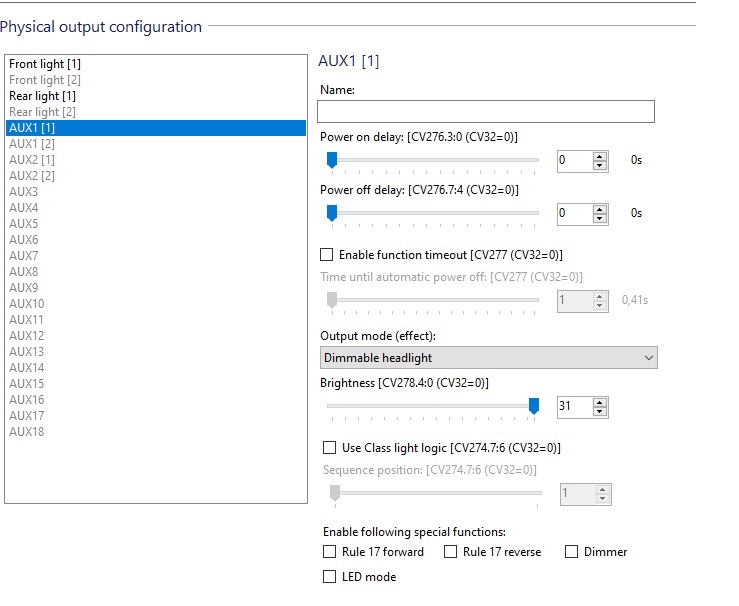Decrease the Brightness value with down arrow

click(599, 411)
